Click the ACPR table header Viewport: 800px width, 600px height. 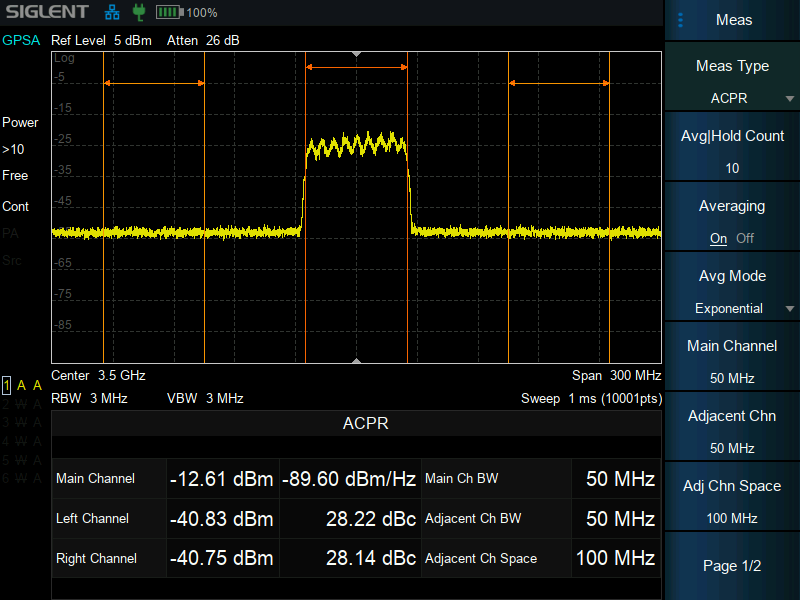365,423
